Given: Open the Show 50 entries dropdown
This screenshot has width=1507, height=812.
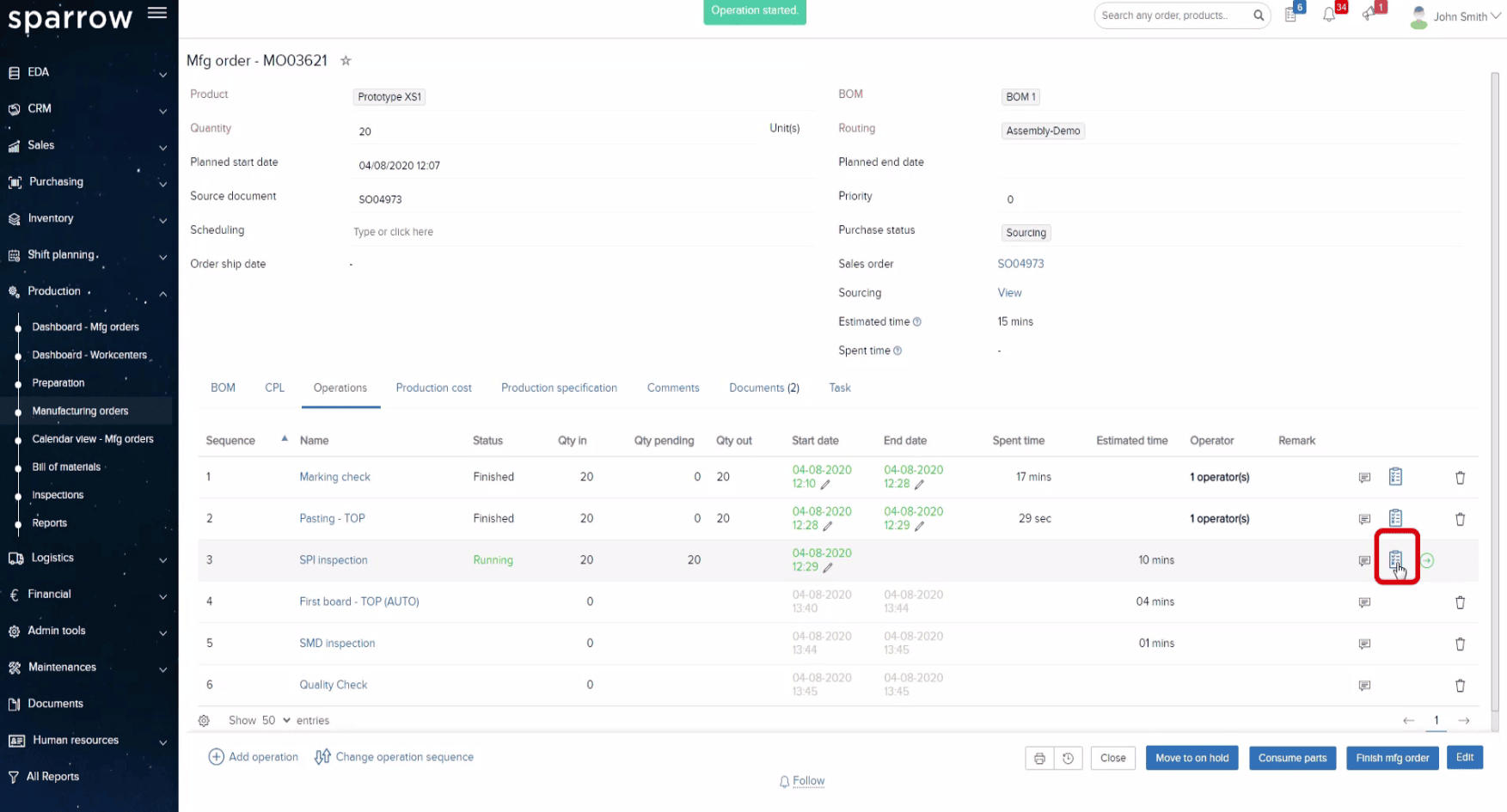Looking at the screenshot, I should pos(275,721).
